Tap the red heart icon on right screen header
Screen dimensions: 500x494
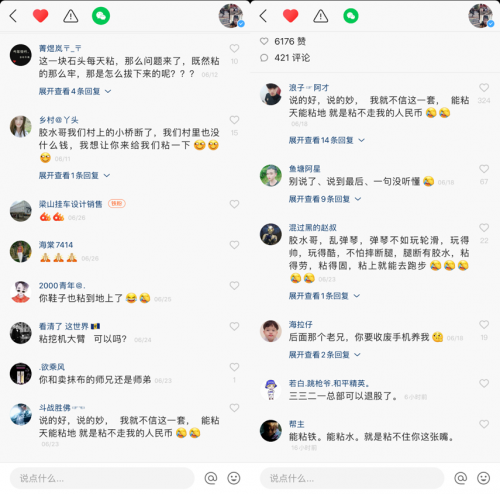coord(290,16)
